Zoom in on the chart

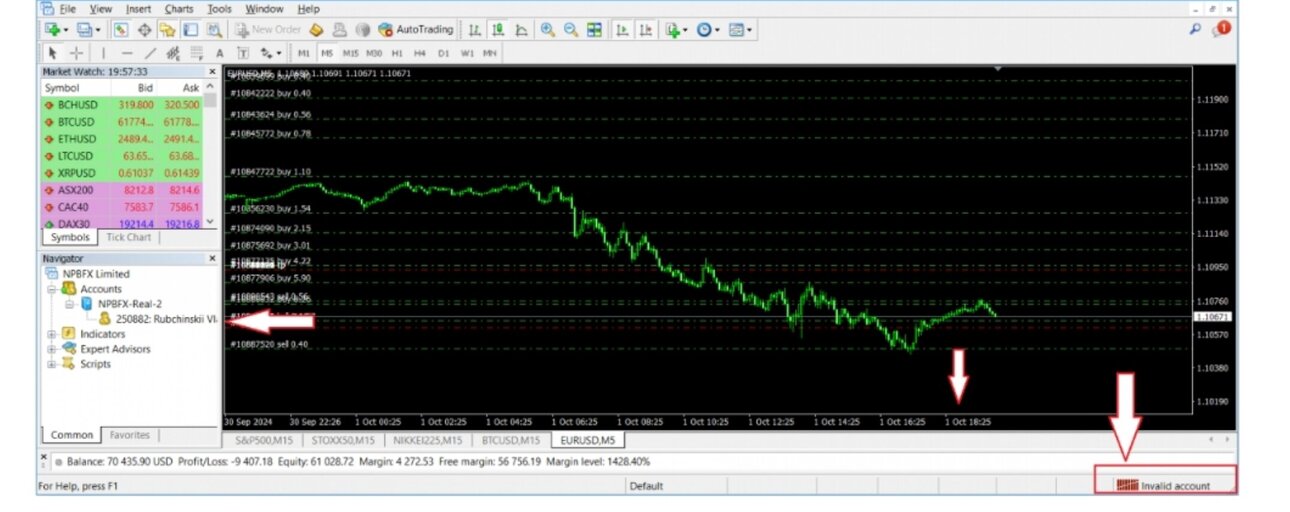pyautogui.click(x=548, y=30)
